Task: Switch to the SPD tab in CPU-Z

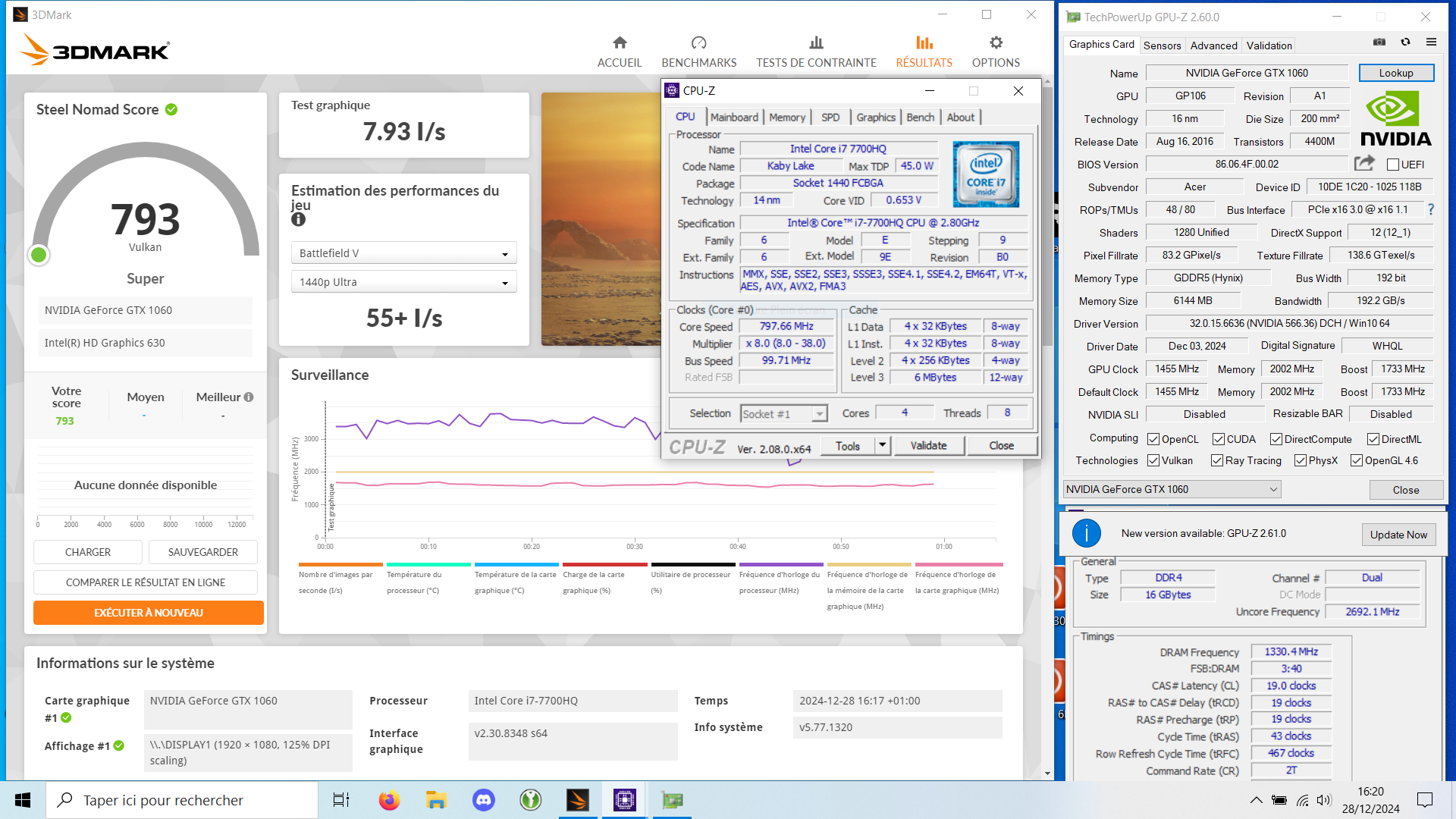Action: click(x=830, y=117)
